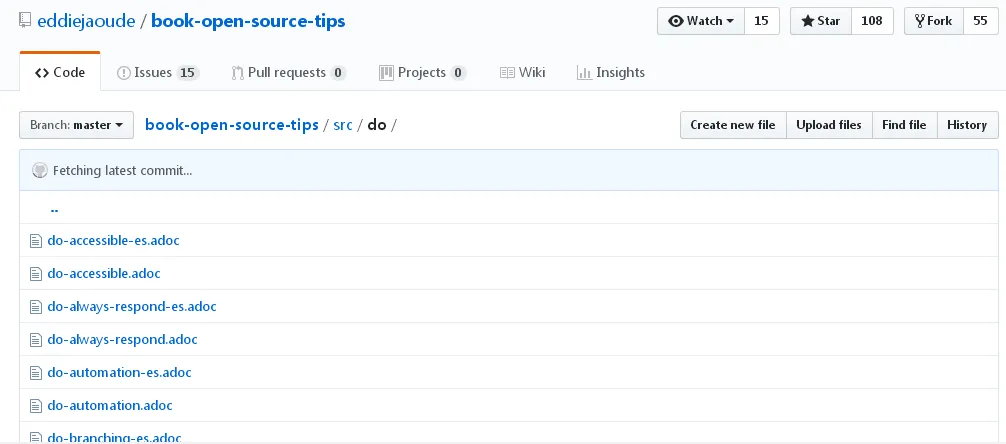The image size is (1006, 444).
Task: Click file icon next to do-accessible.adoc
Action: [36, 274]
